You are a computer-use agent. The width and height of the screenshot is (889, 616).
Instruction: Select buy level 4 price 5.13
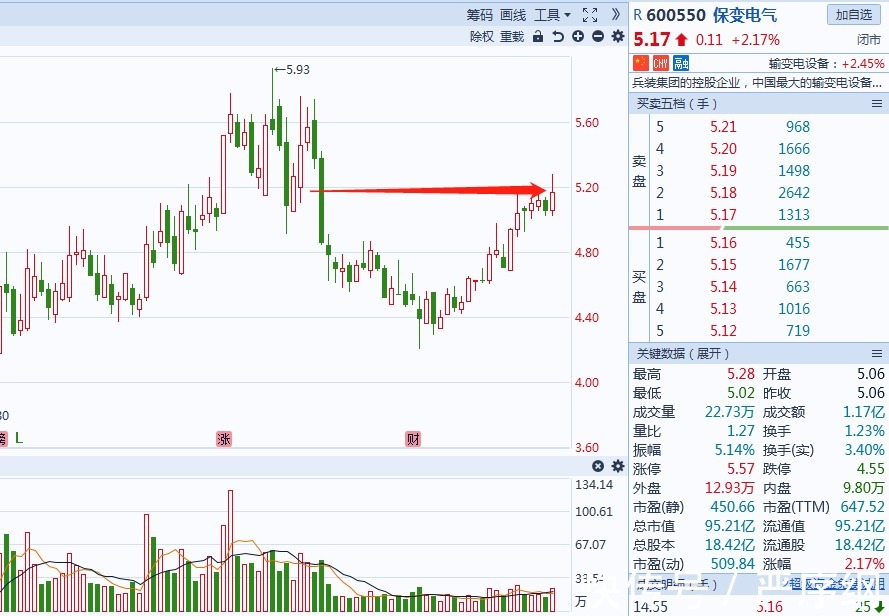723,309
